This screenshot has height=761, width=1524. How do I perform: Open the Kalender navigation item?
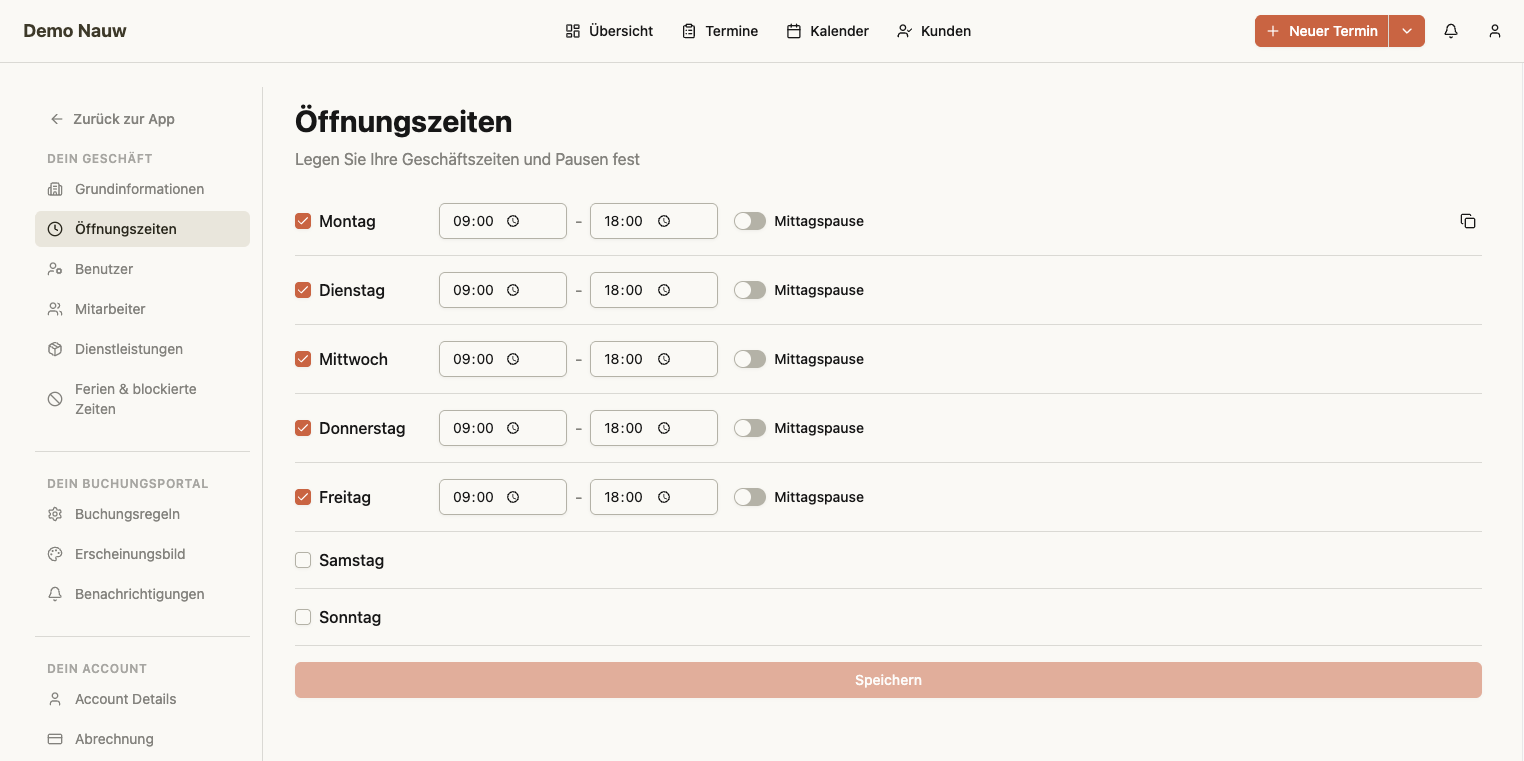coord(828,31)
